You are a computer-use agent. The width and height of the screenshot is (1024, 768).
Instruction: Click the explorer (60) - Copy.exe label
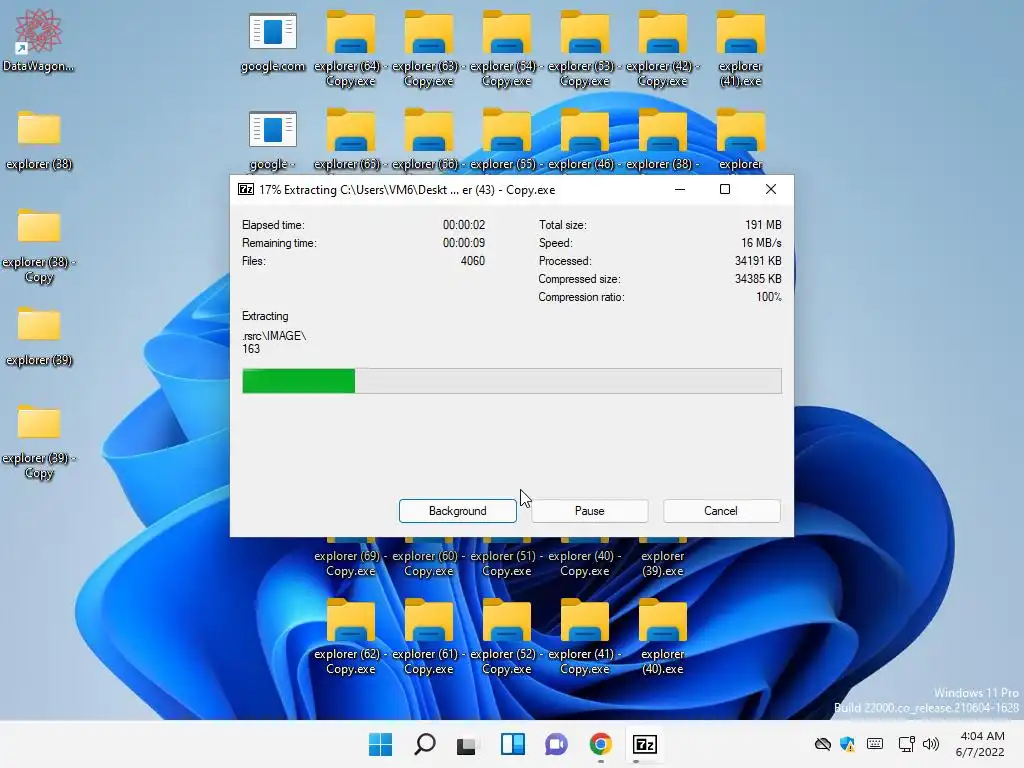428,563
